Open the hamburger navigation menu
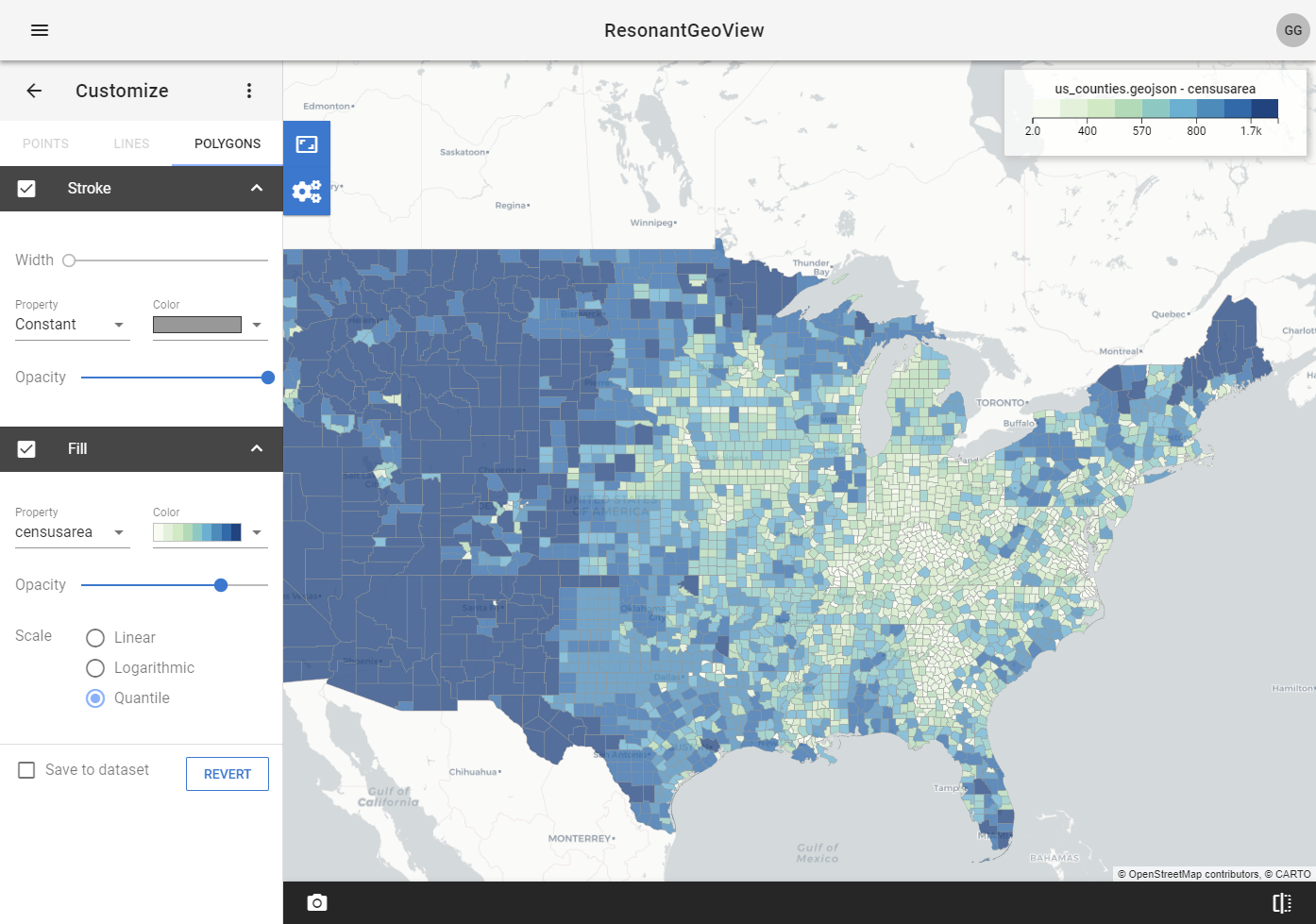The image size is (1316, 924). [40, 30]
